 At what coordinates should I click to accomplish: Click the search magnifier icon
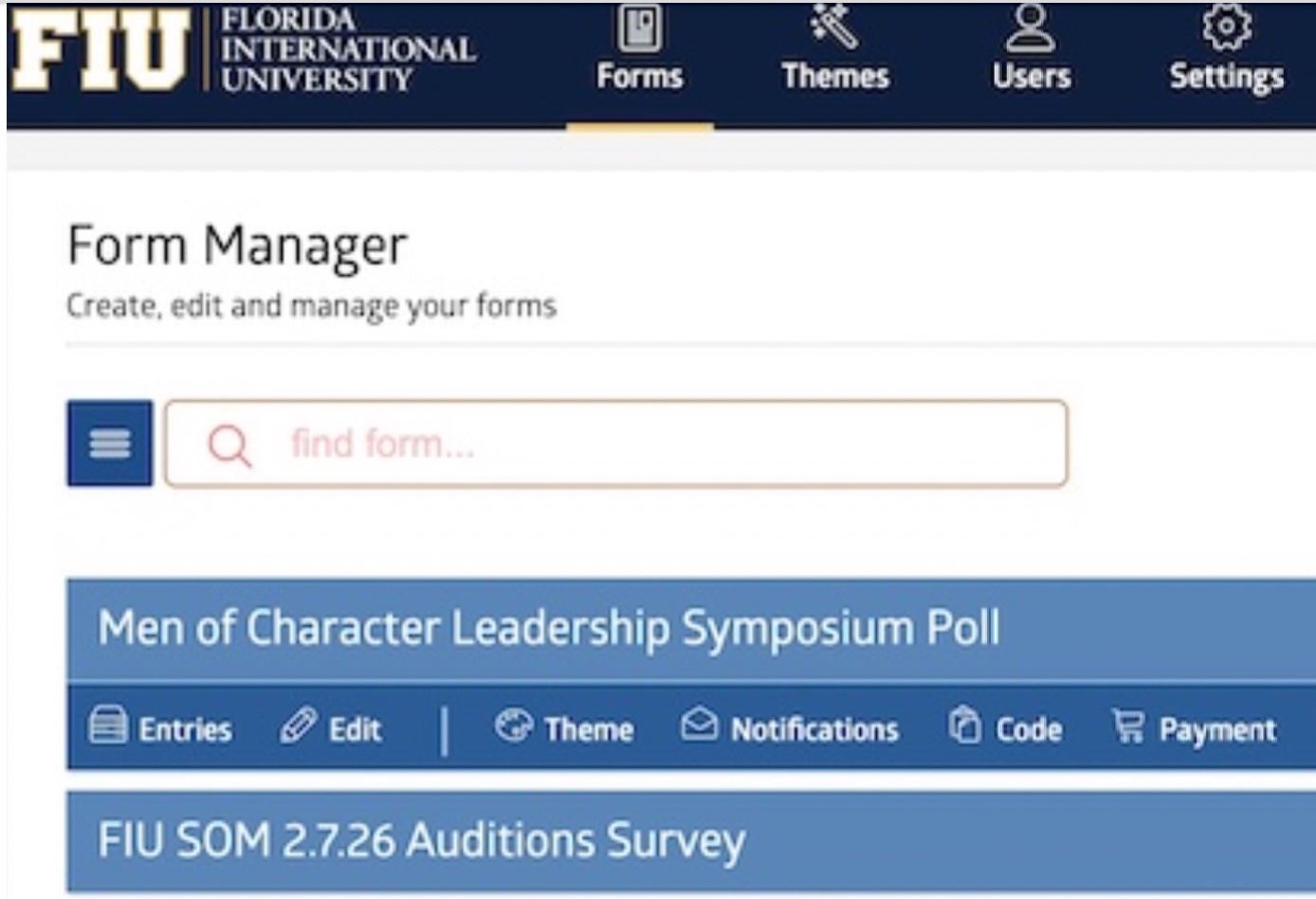coord(229,444)
